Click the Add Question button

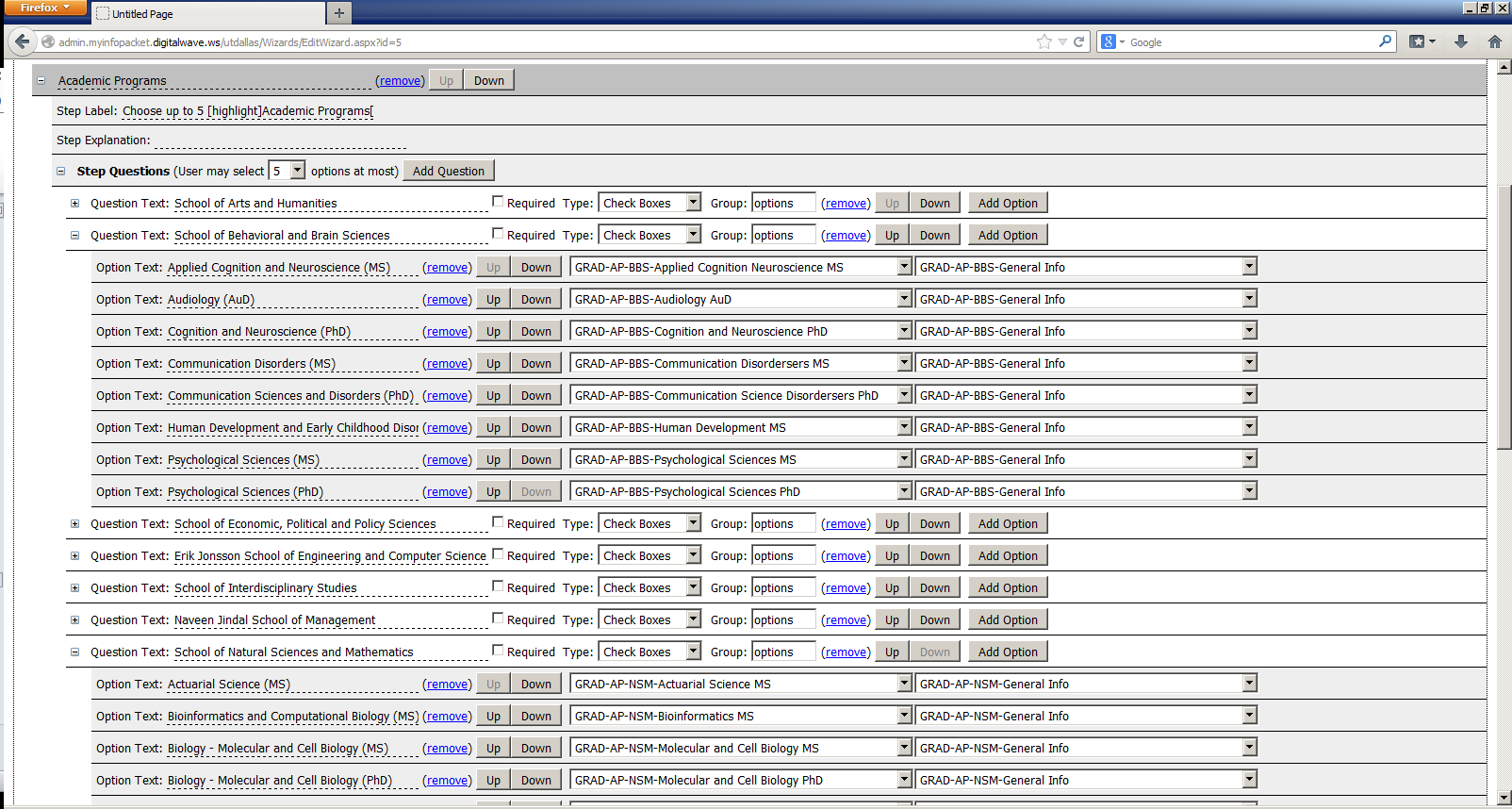coord(448,171)
